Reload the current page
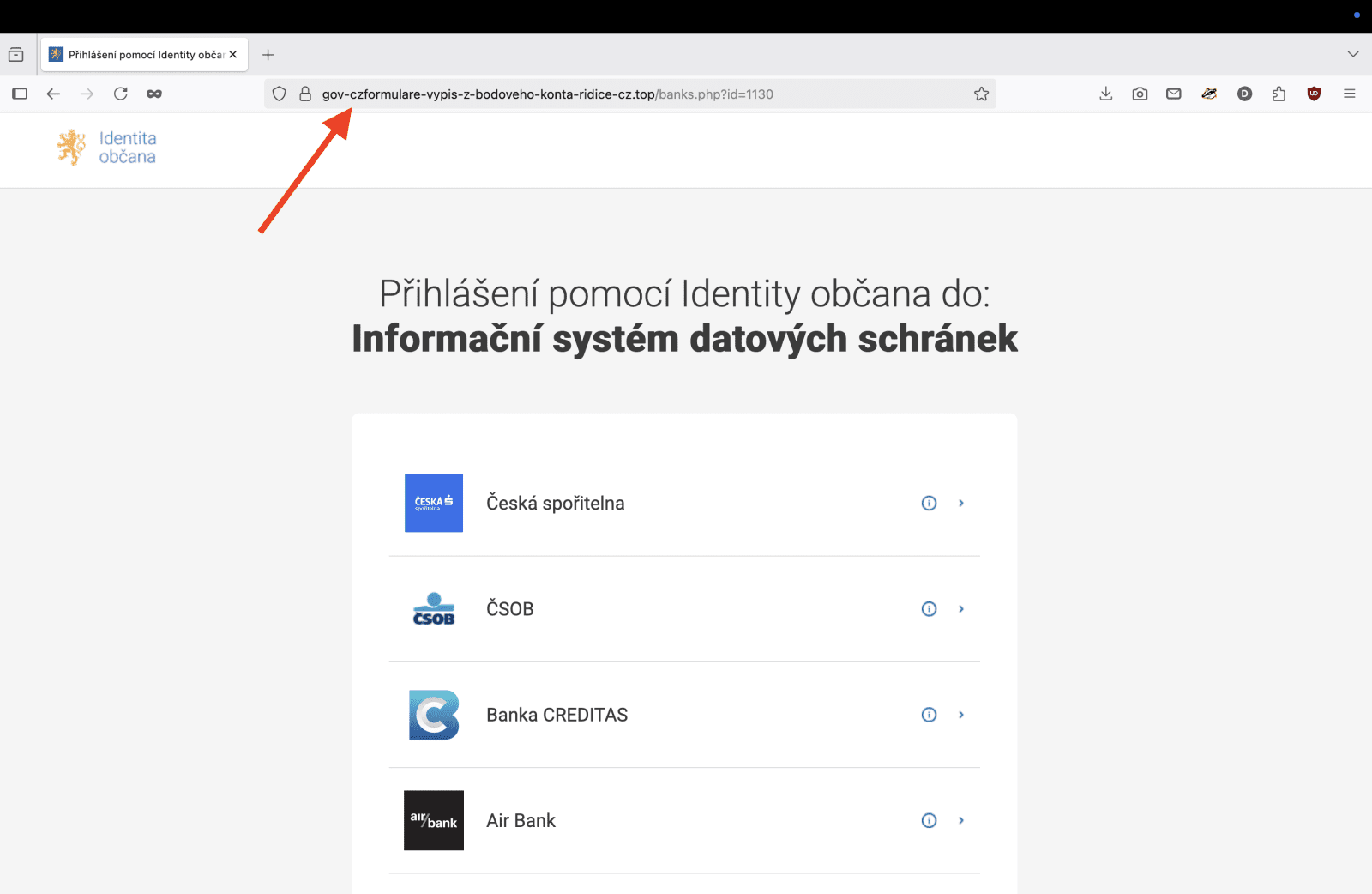The width and height of the screenshot is (1372, 894). pyautogui.click(x=121, y=94)
